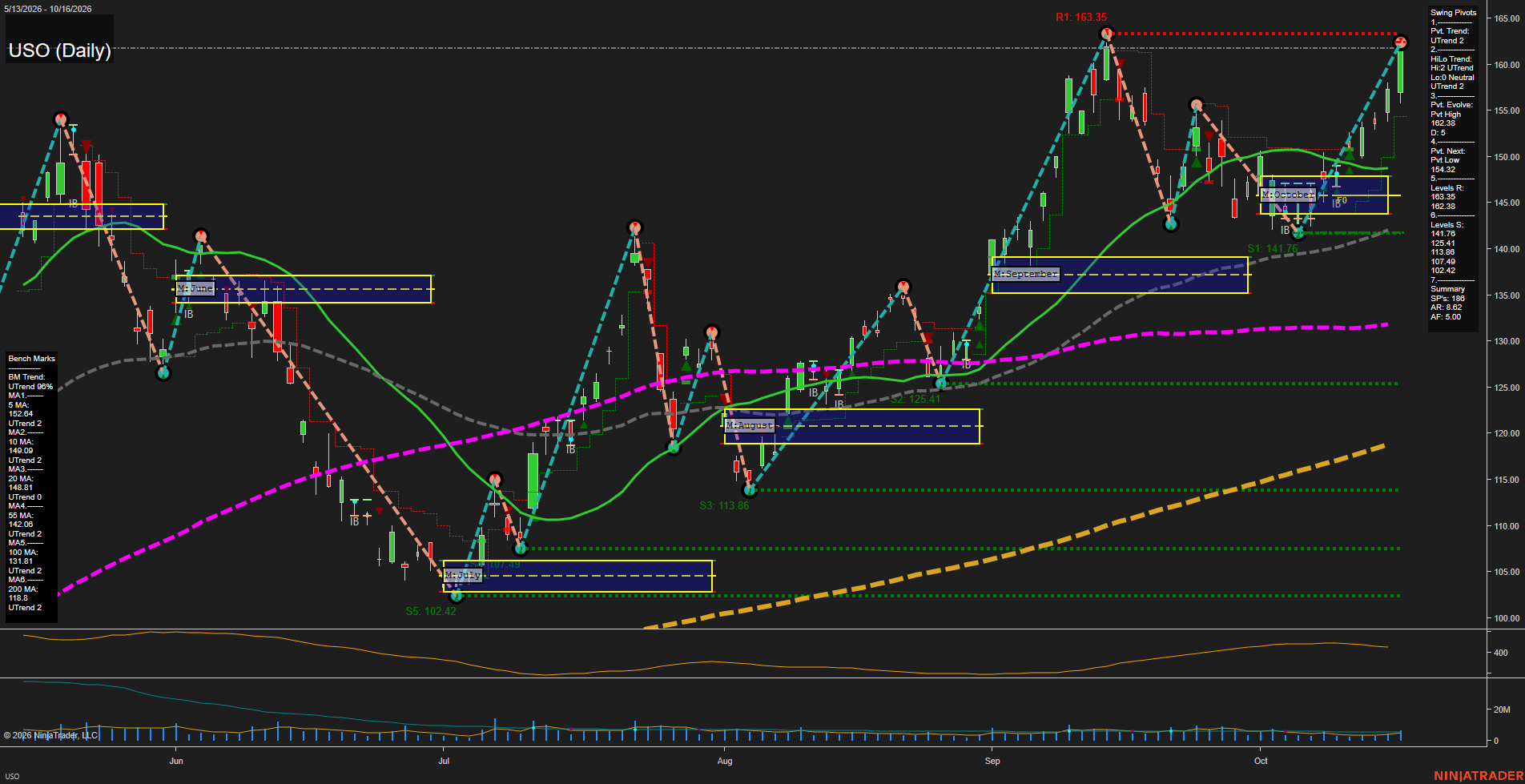Image resolution: width=1525 pixels, height=784 pixels.
Task: Select the M:October monthly range box label
Action: point(1288,195)
